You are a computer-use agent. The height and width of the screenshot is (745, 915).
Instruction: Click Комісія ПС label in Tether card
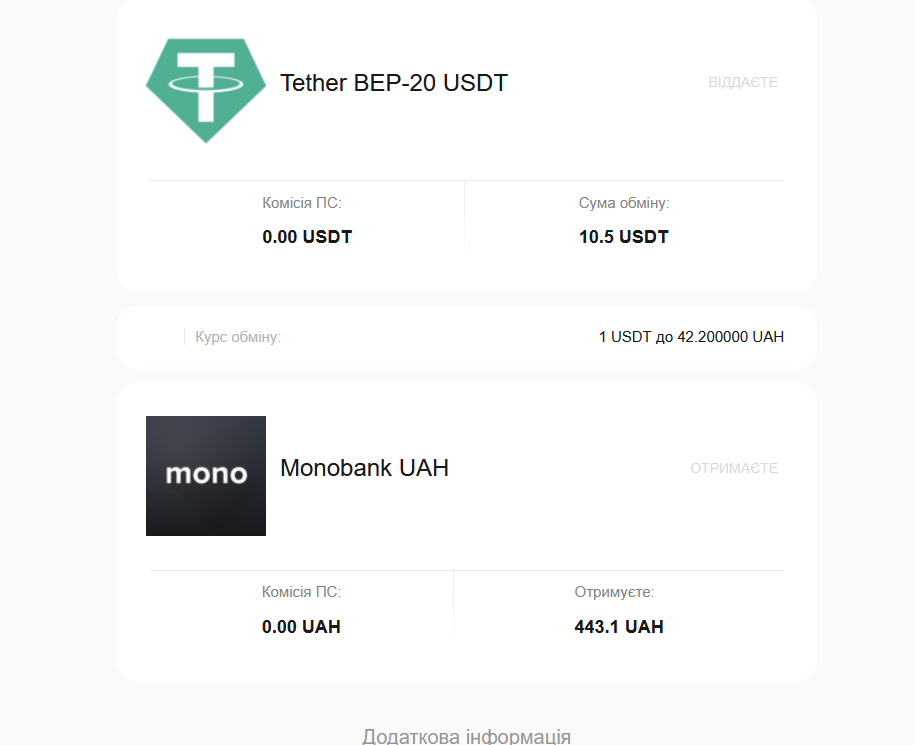(302, 203)
